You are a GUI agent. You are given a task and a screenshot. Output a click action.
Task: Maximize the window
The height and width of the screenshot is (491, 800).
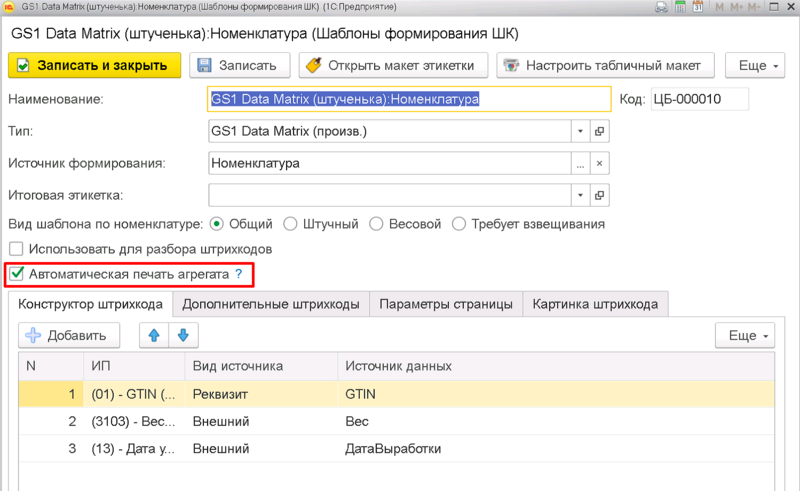click(773, 7)
